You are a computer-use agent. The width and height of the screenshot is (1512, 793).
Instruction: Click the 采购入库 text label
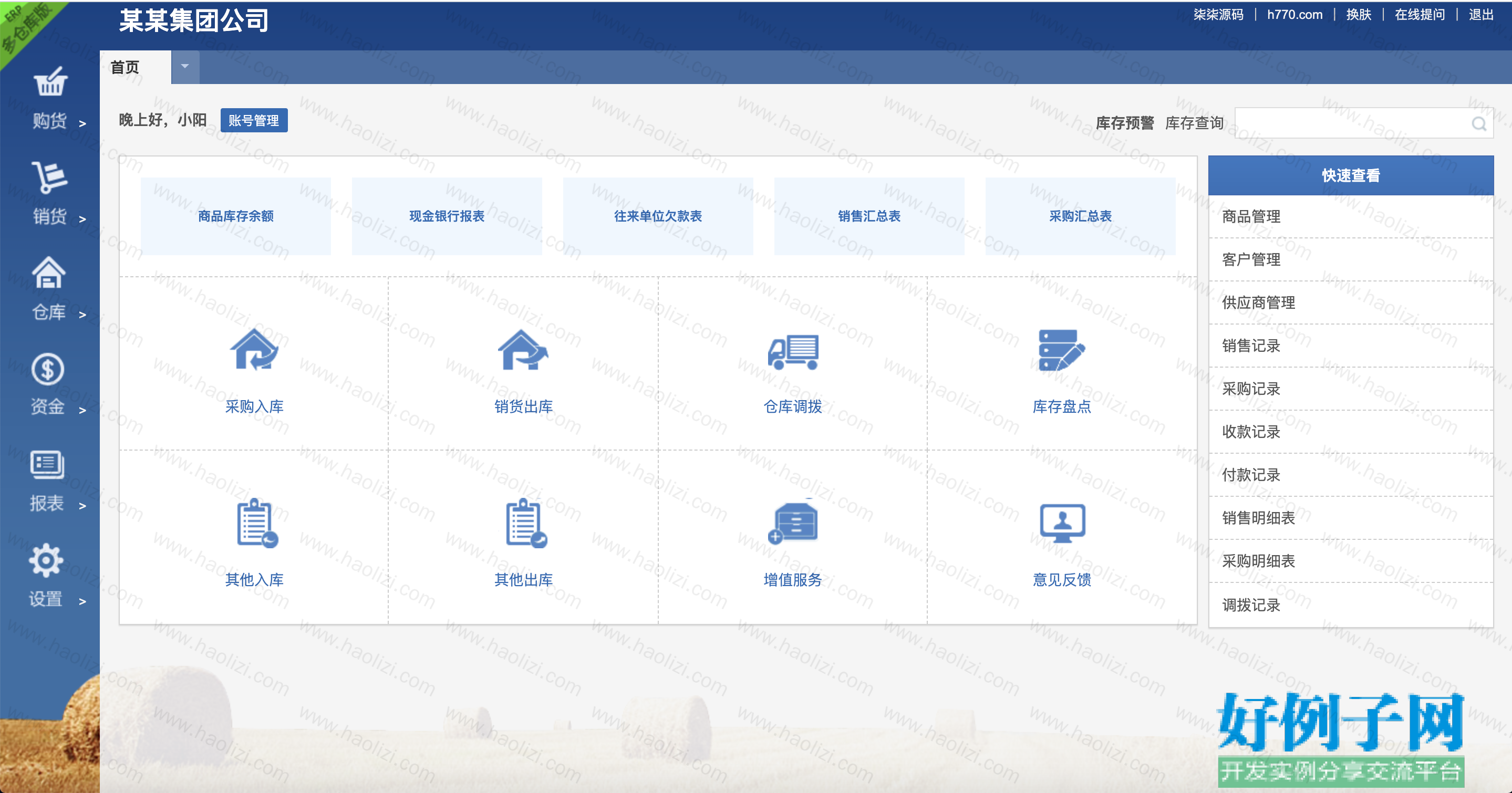pyautogui.click(x=254, y=406)
